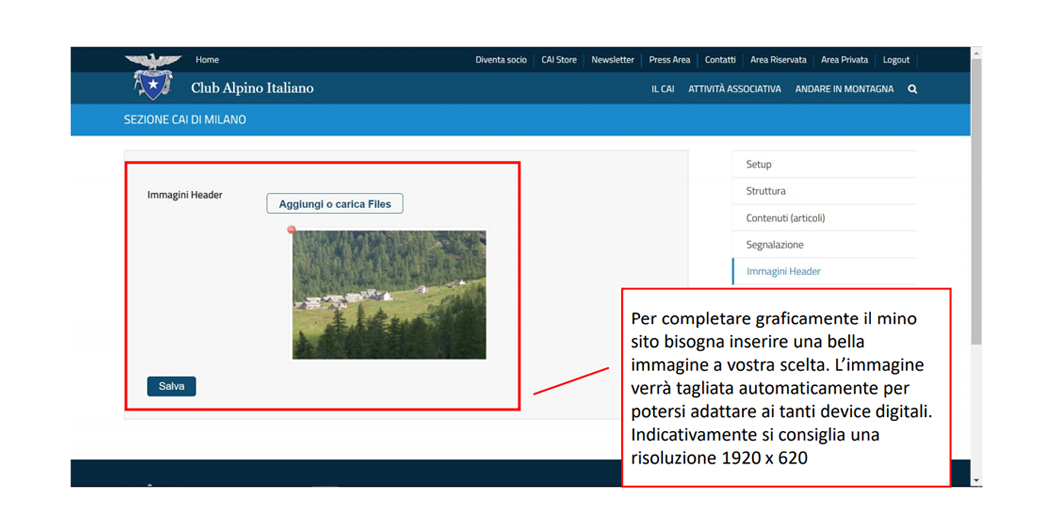The image size is (1042, 530).
Task: Click the Club Alpino Italiano eagle logo
Action: [153, 76]
